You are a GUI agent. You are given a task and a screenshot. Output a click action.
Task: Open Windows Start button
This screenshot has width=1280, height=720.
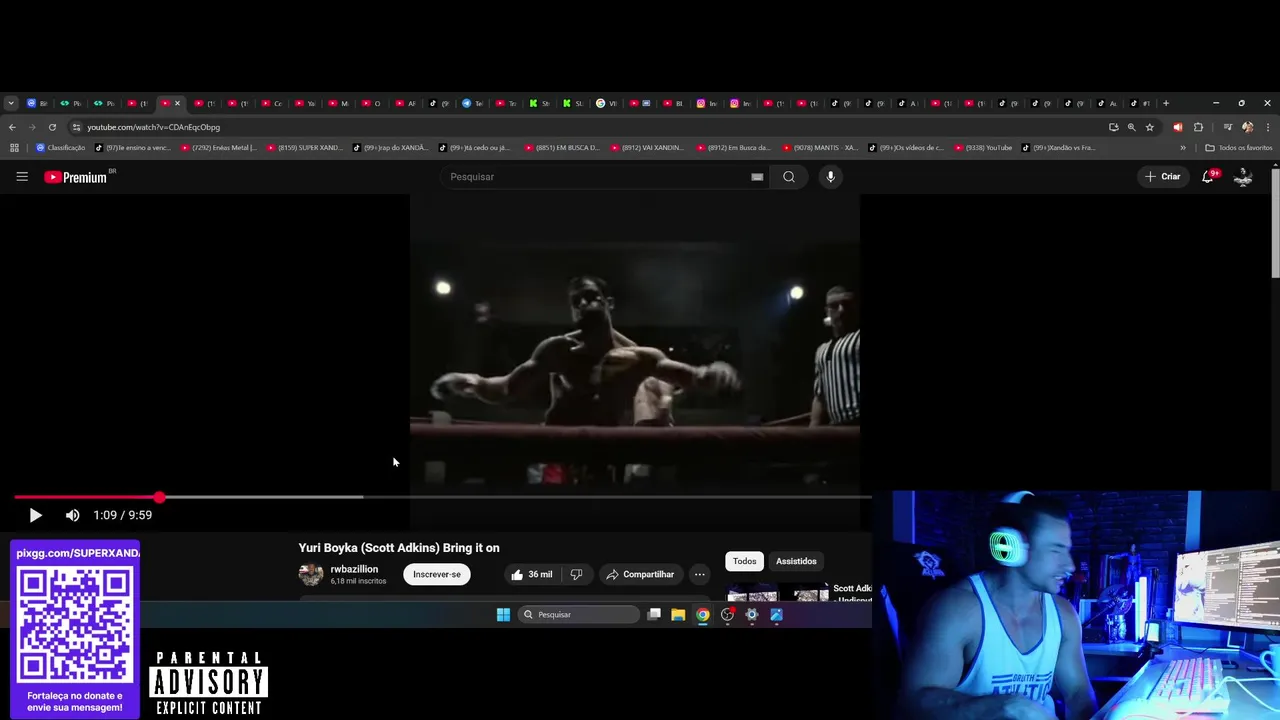pos(503,615)
